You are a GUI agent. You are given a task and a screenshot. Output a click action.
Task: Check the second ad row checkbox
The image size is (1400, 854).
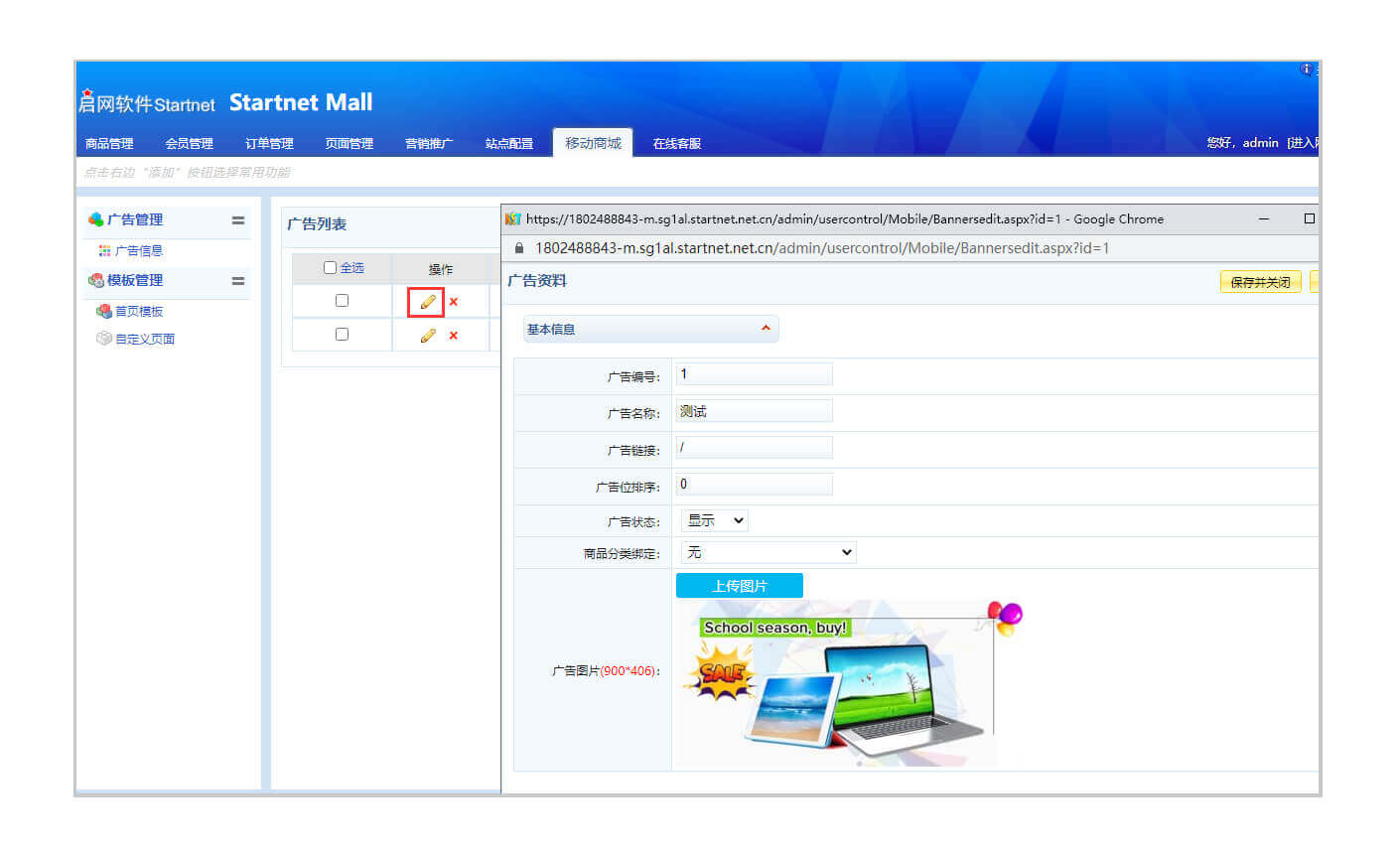click(342, 335)
